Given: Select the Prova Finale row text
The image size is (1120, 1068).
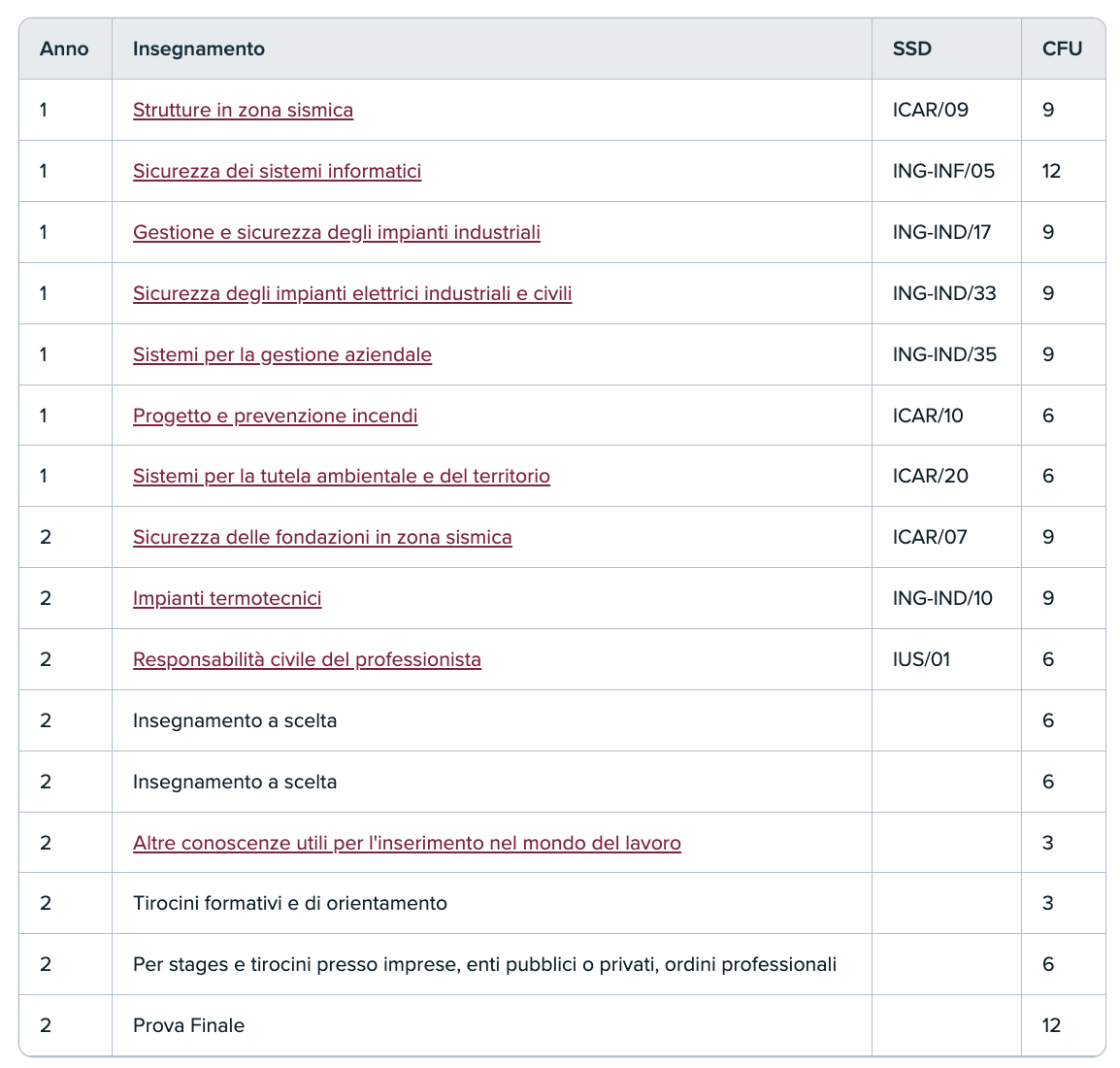Looking at the screenshot, I should pyautogui.click(x=188, y=1025).
